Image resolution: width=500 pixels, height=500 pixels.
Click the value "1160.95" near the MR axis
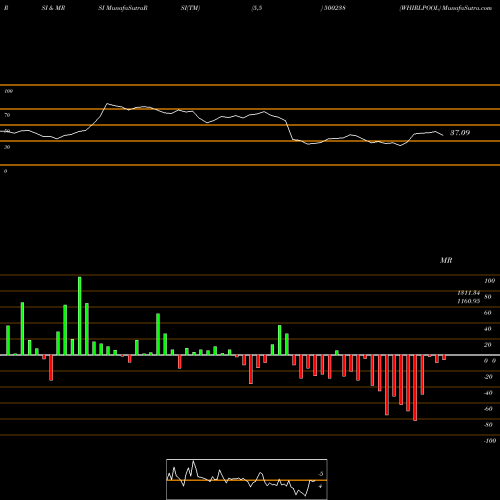(x=468, y=301)
